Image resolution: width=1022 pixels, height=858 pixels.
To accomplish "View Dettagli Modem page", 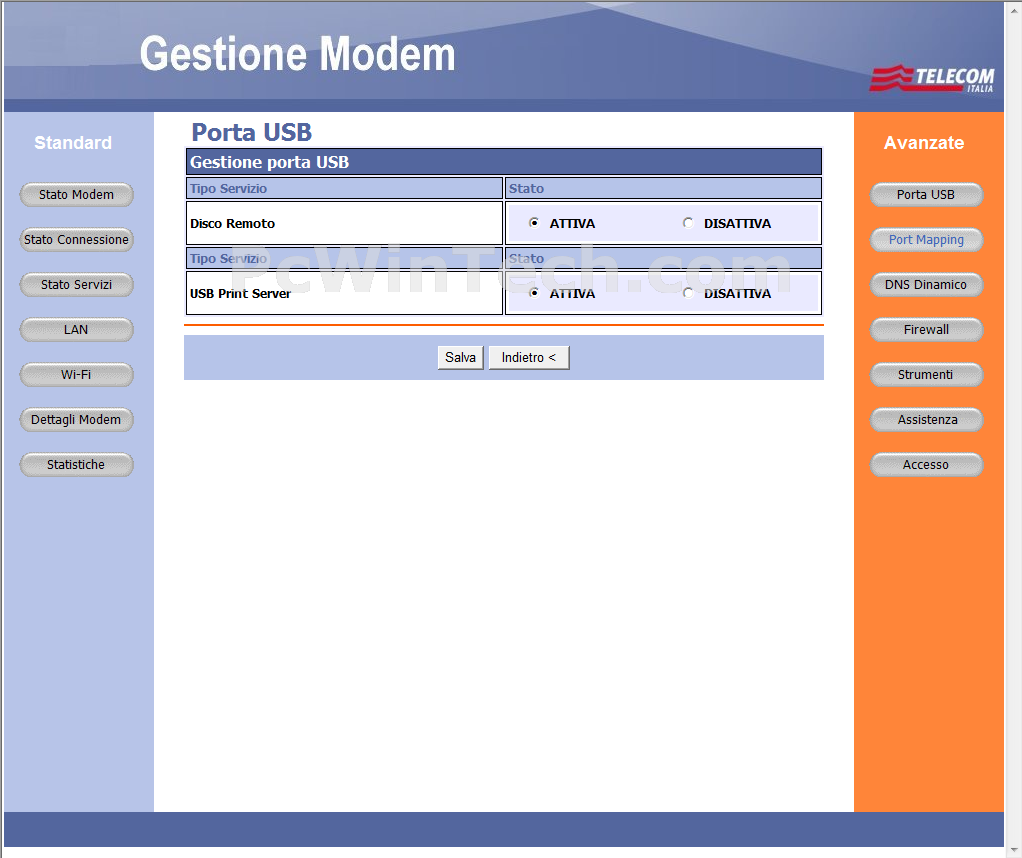I will 76,419.
